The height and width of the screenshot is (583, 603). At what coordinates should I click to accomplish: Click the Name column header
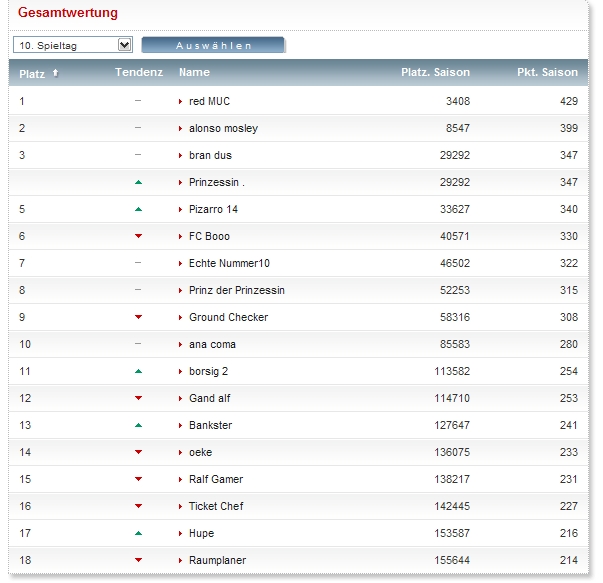194,73
